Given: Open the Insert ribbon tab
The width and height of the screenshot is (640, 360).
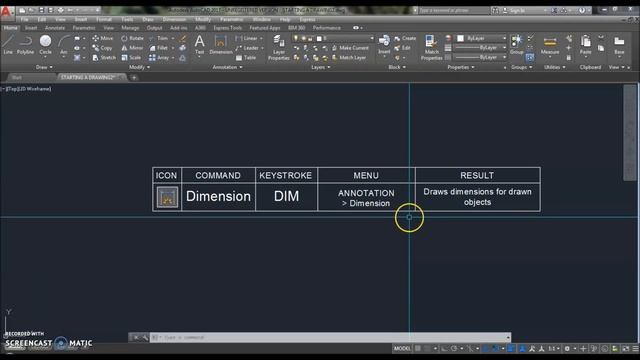Looking at the screenshot, I should point(31,28).
